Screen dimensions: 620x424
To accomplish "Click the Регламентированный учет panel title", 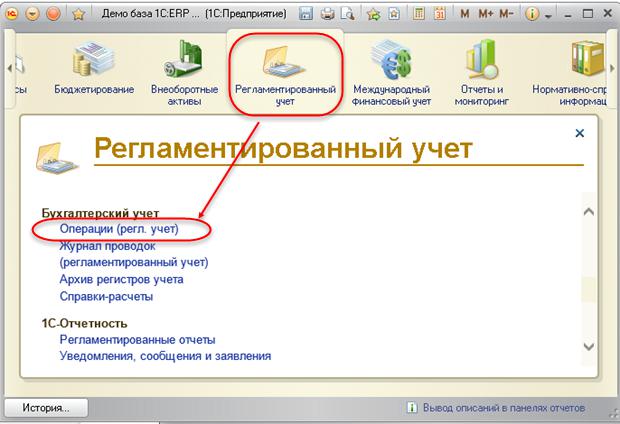I will click(284, 149).
